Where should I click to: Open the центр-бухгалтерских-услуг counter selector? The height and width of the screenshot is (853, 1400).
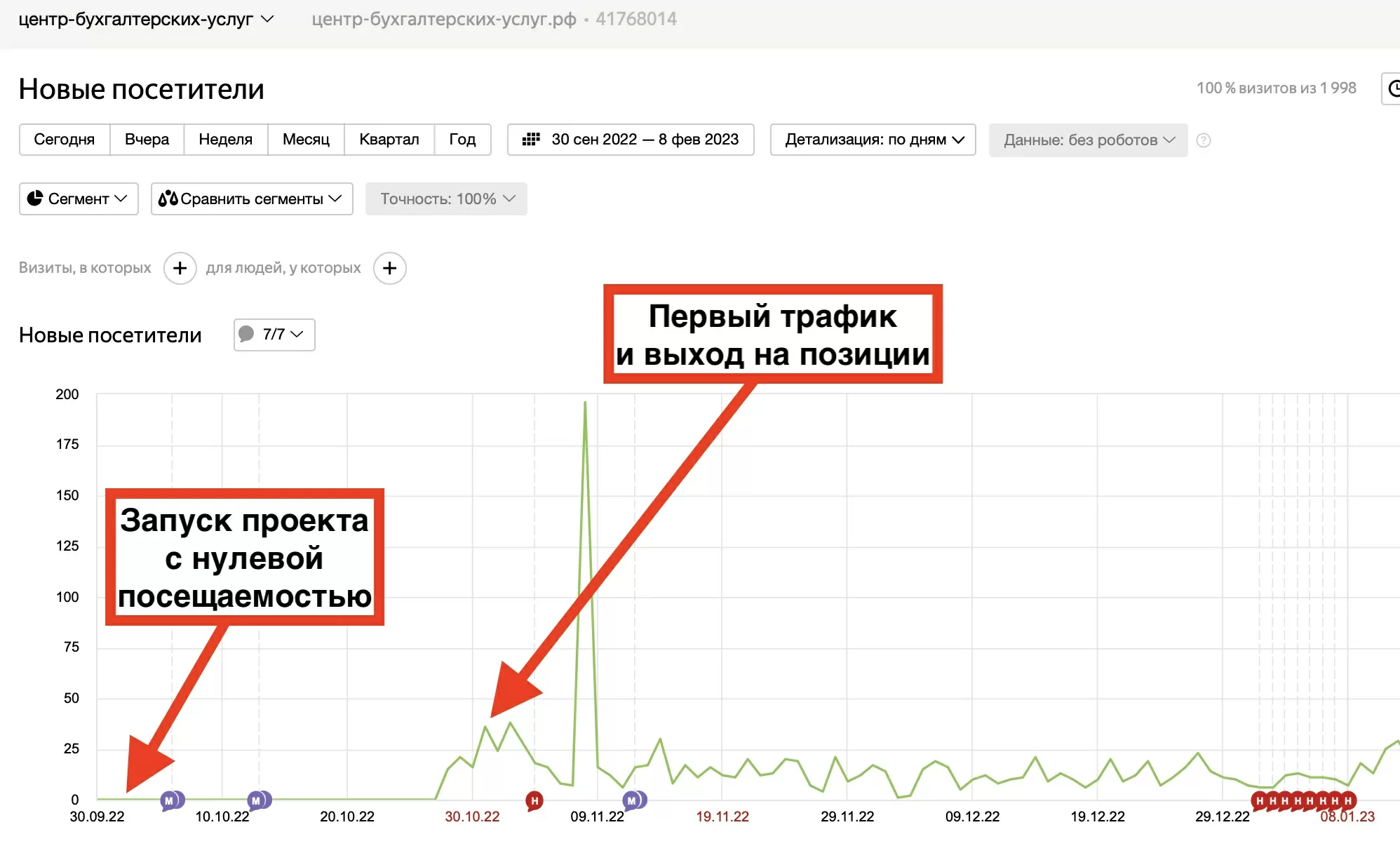click(x=145, y=20)
